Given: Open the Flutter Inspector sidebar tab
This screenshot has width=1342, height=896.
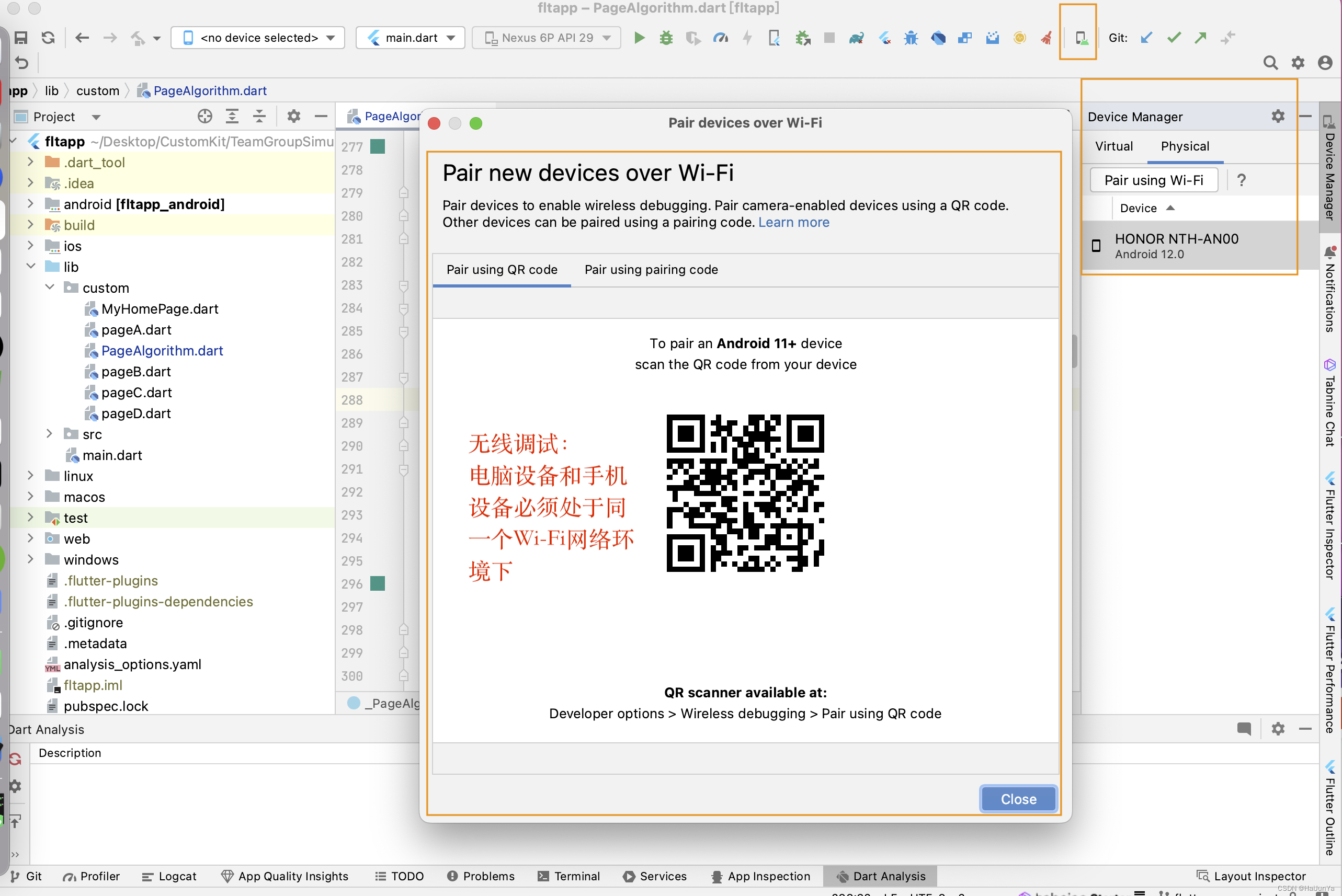Looking at the screenshot, I should coord(1330,526).
